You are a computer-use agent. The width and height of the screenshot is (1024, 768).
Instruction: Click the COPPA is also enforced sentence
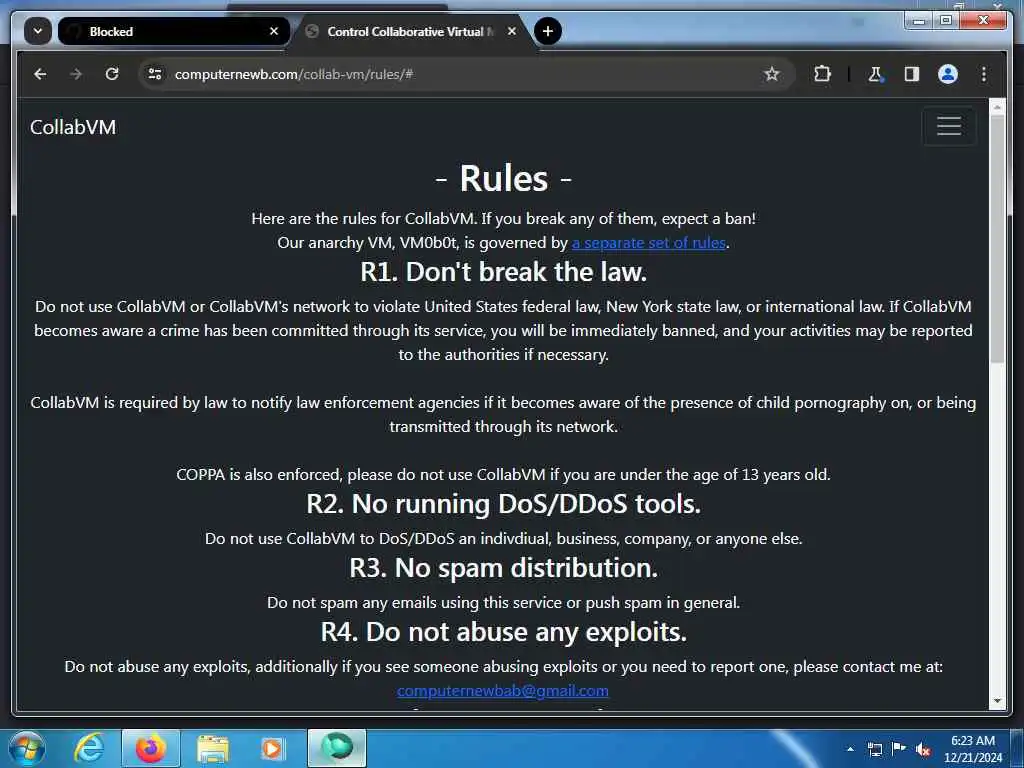[x=504, y=475]
